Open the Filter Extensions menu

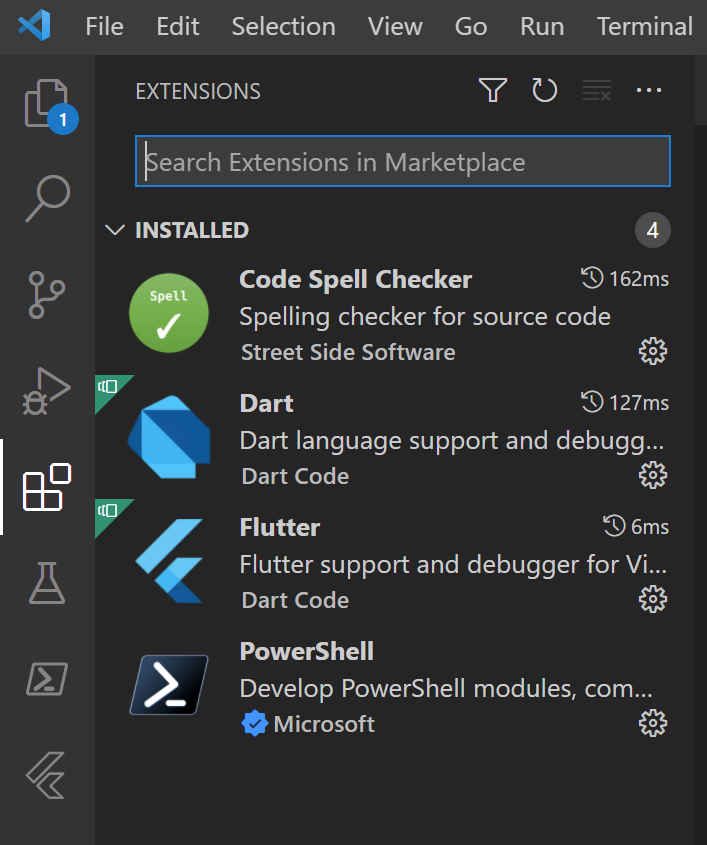point(492,90)
